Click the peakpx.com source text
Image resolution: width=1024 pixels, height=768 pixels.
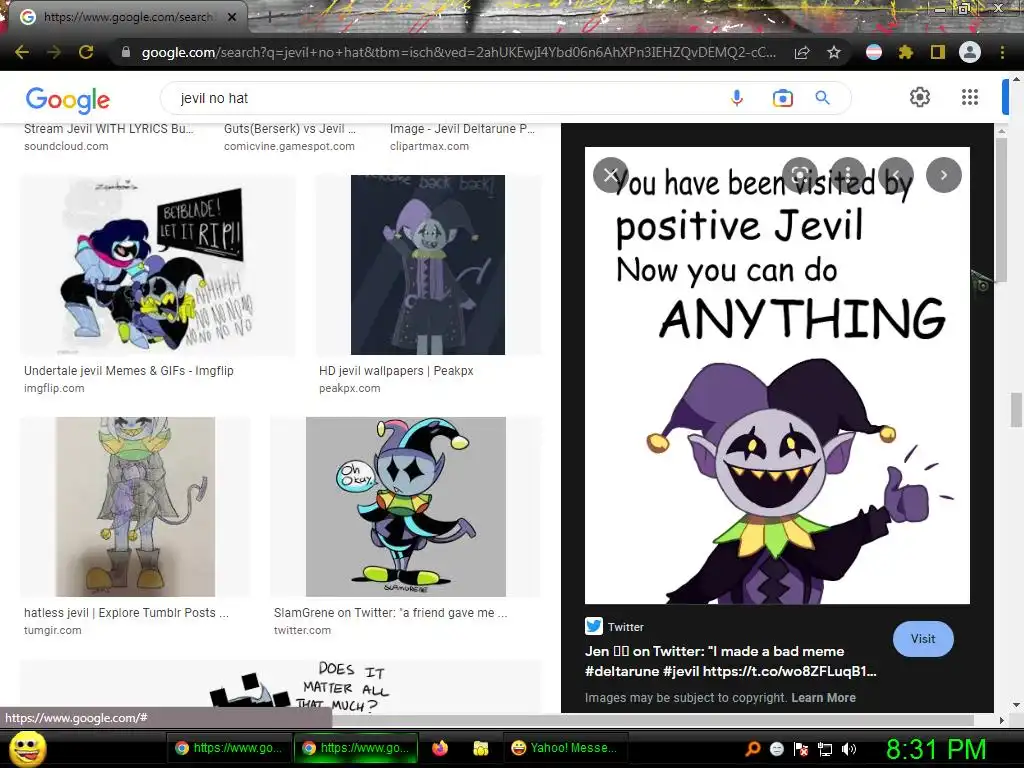coord(349,388)
